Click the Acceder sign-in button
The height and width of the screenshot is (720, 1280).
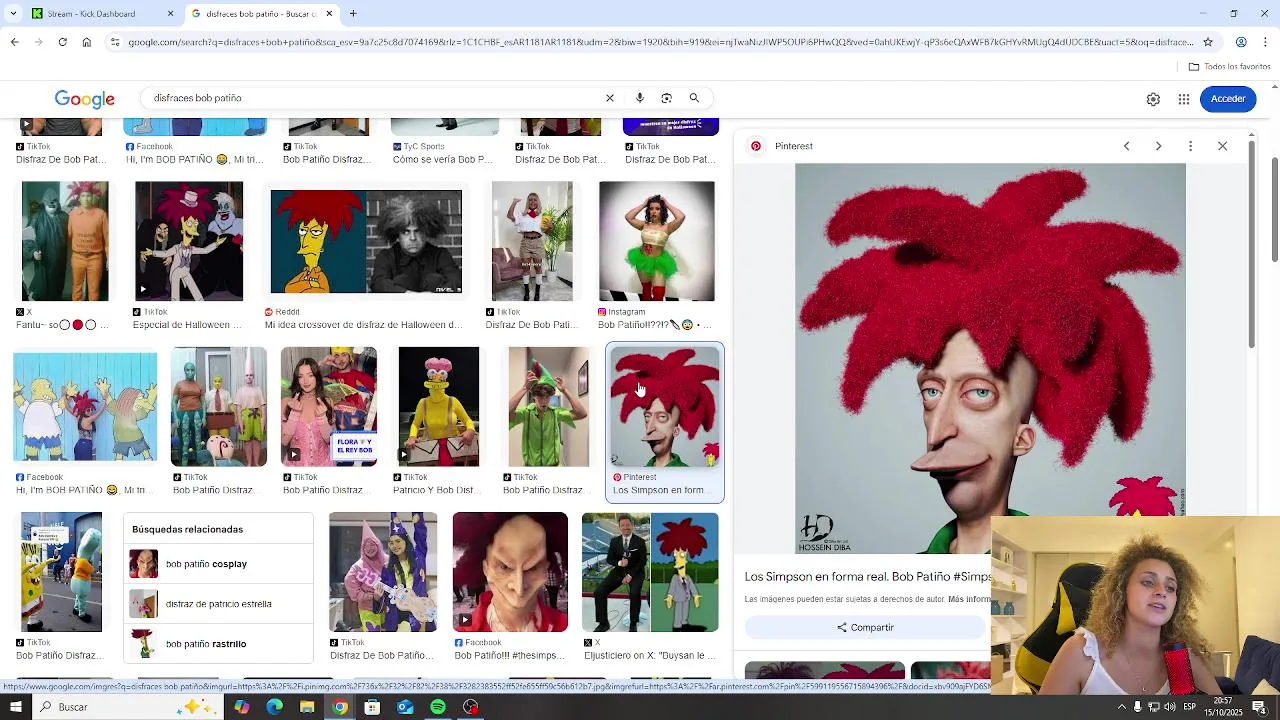tap(1228, 99)
